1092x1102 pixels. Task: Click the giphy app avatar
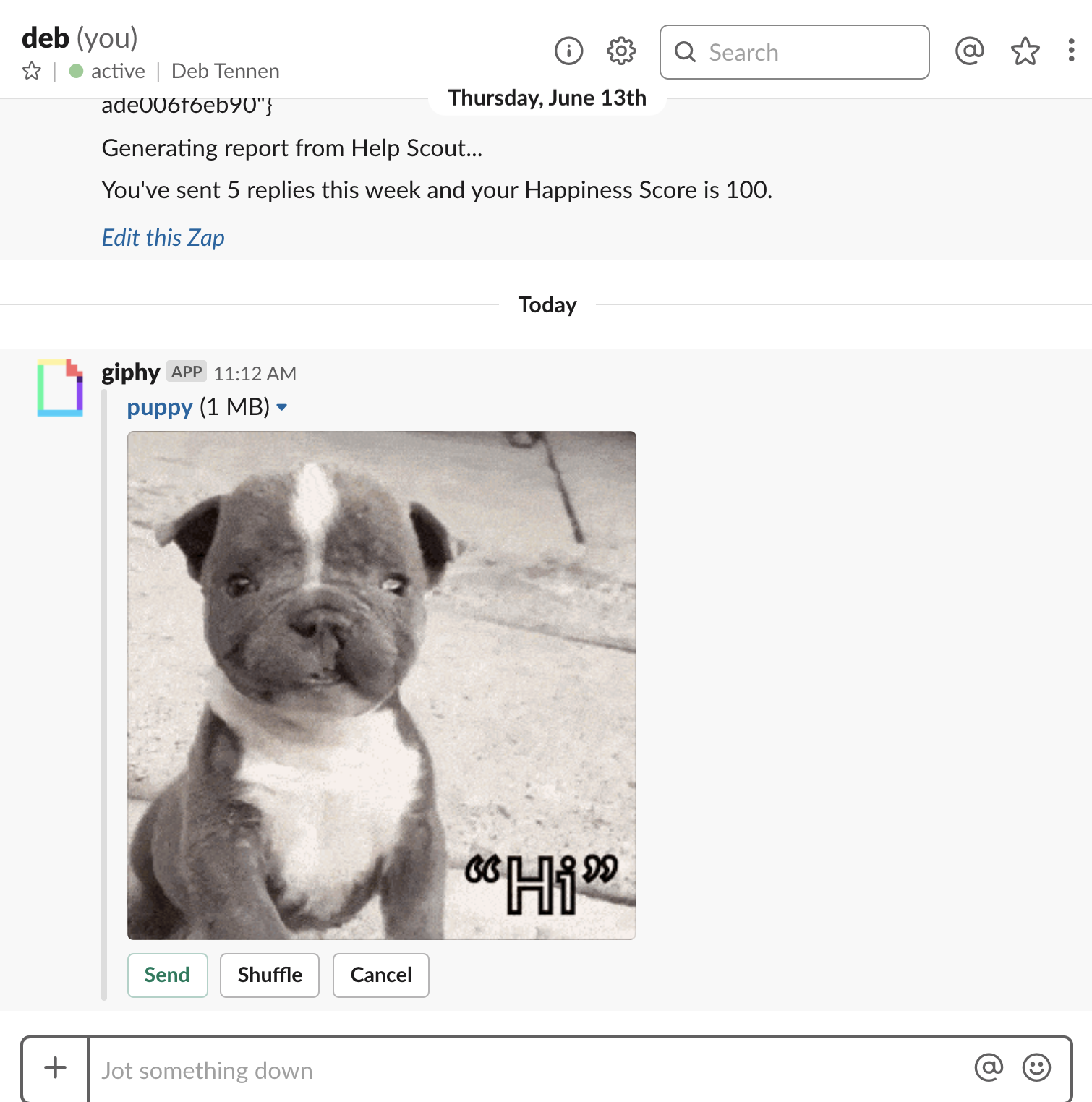[x=60, y=388]
